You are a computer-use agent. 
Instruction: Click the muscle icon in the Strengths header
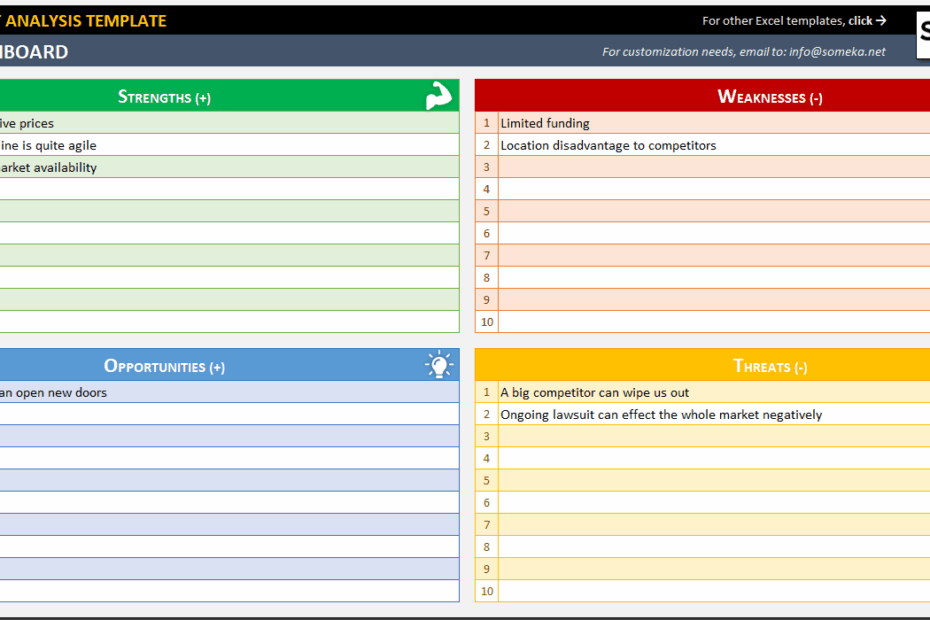point(438,96)
